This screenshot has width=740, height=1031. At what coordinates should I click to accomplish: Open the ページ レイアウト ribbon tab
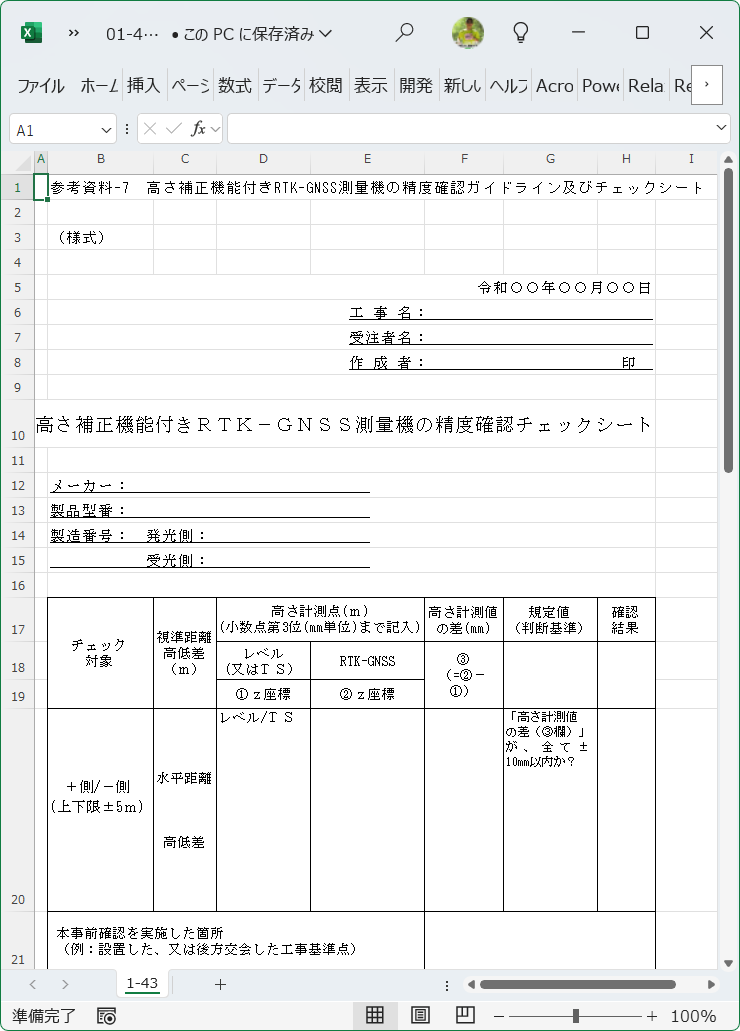(x=189, y=85)
